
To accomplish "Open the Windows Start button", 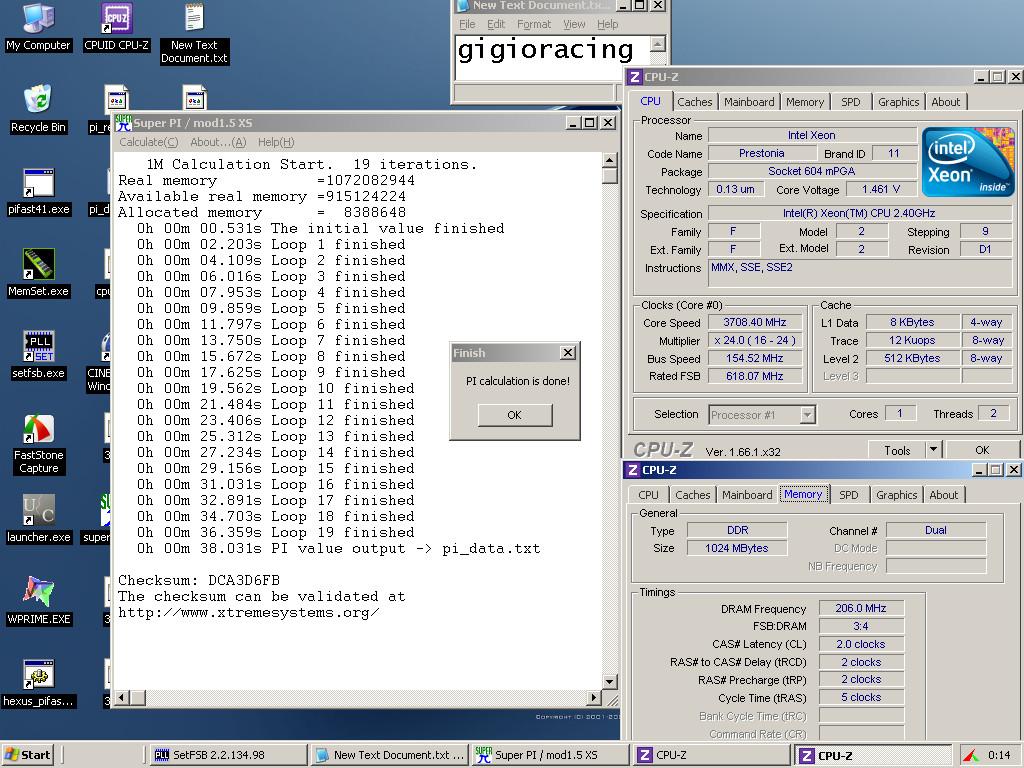I will pyautogui.click(x=27, y=755).
